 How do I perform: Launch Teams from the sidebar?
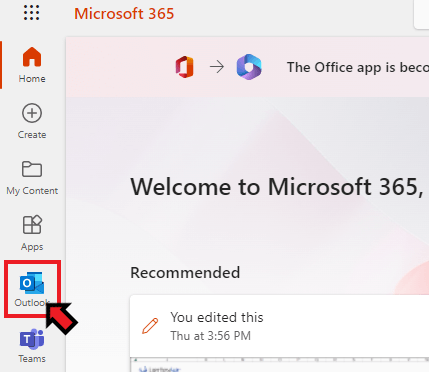click(32, 346)
